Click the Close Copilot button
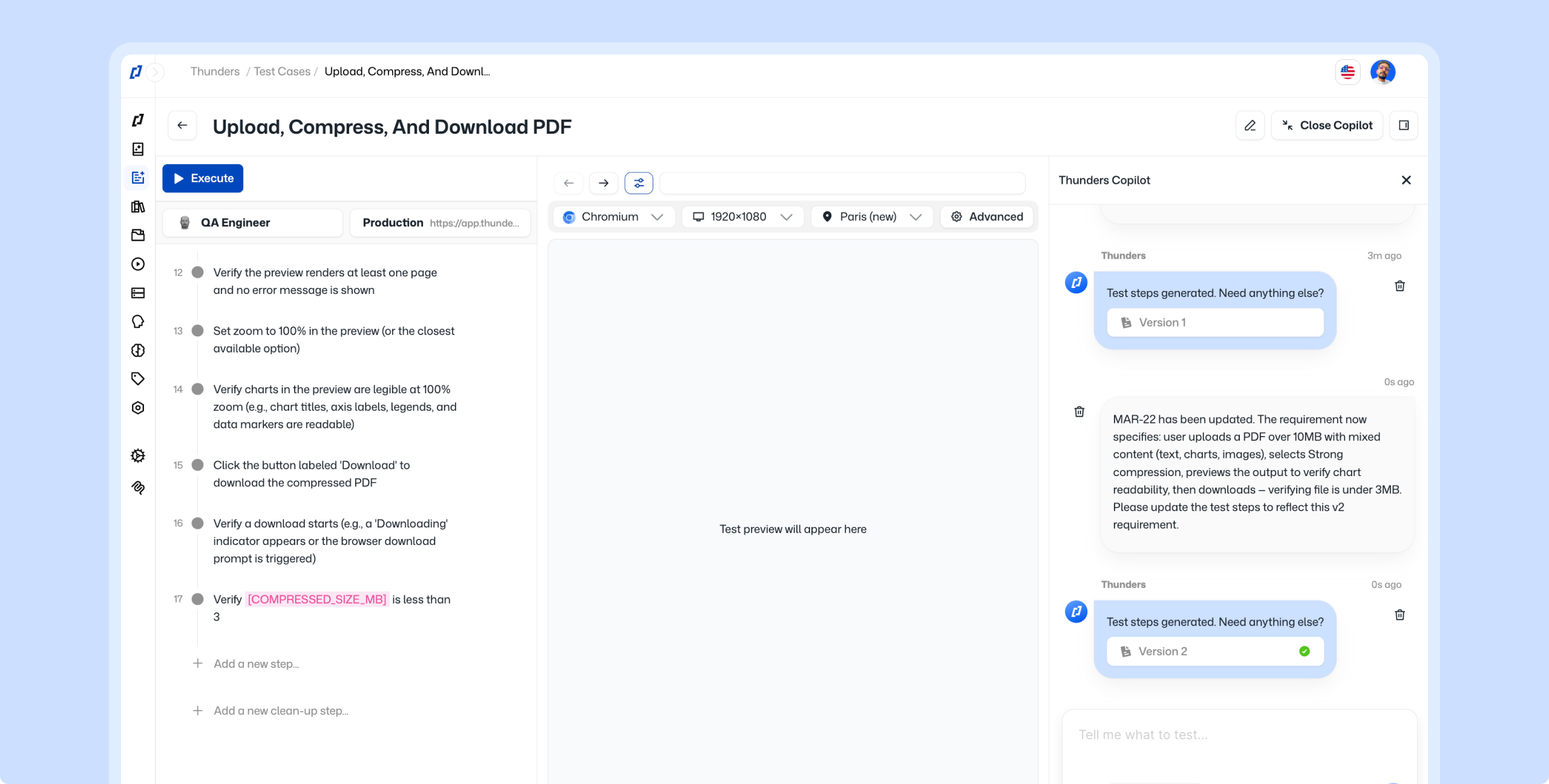This screenshot has height=784, width=1549. tap(1327, 125)
